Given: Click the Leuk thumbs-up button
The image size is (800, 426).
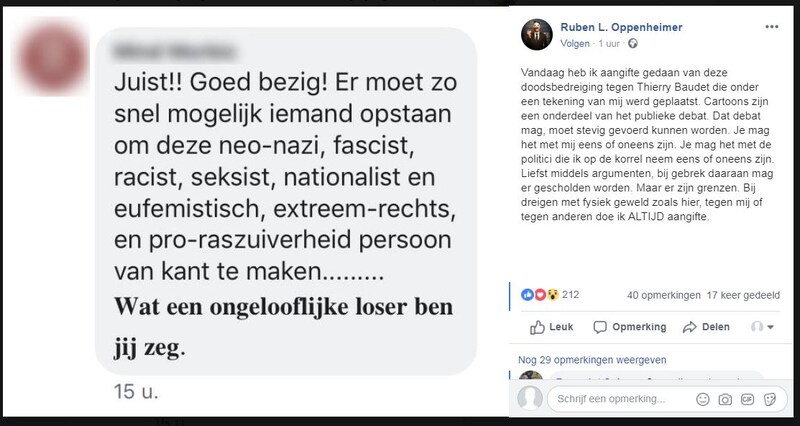Looking at the screenshot, I should 552,326.
